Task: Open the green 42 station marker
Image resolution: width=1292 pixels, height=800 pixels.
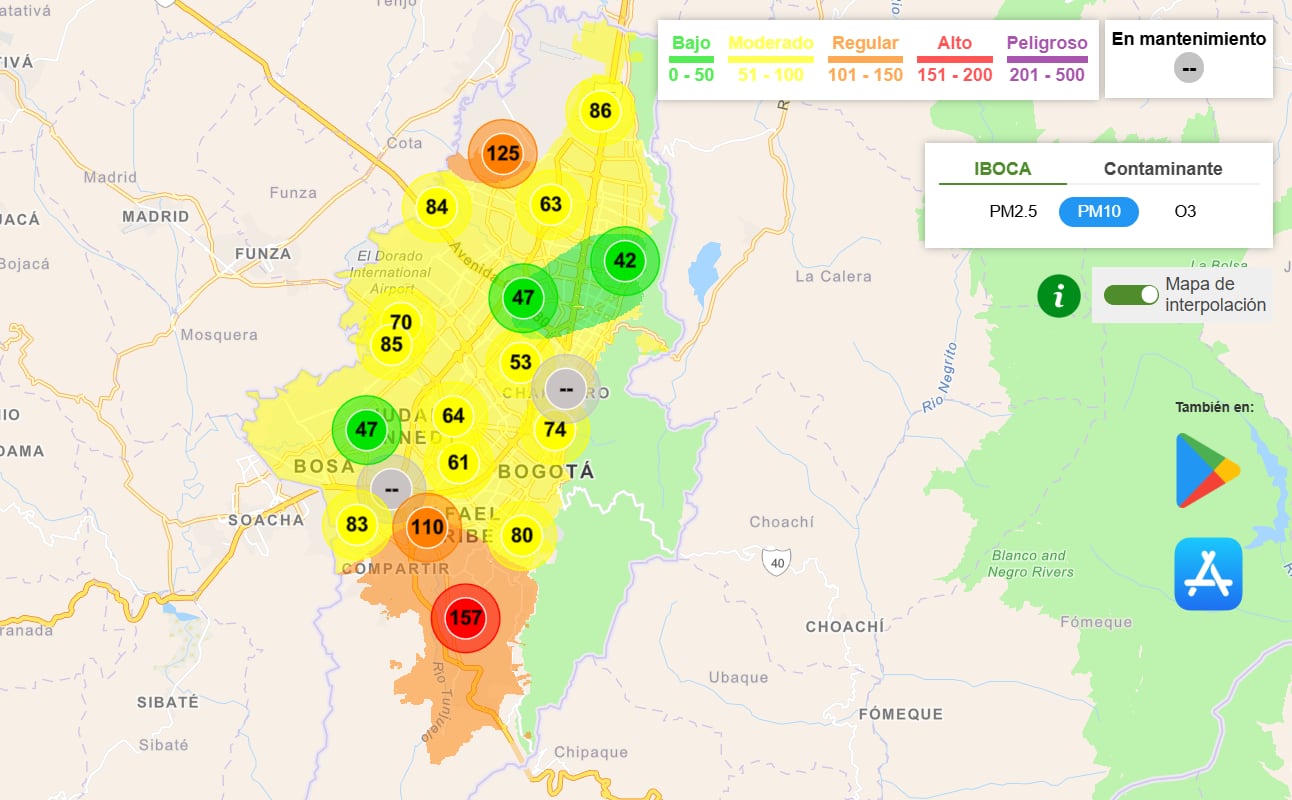Action: pos(623,261)
